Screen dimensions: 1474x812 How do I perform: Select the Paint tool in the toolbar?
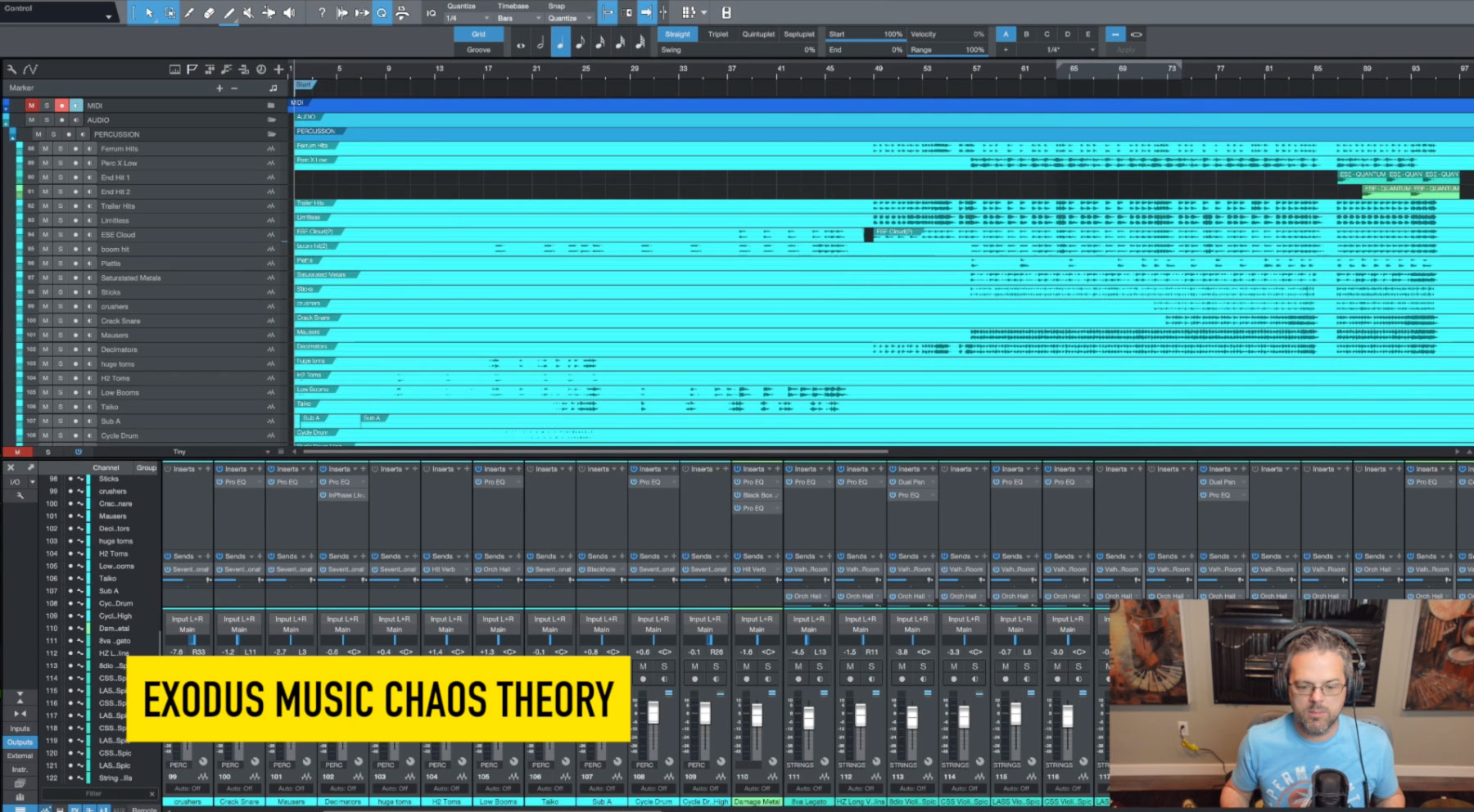[x=228, y=12]
